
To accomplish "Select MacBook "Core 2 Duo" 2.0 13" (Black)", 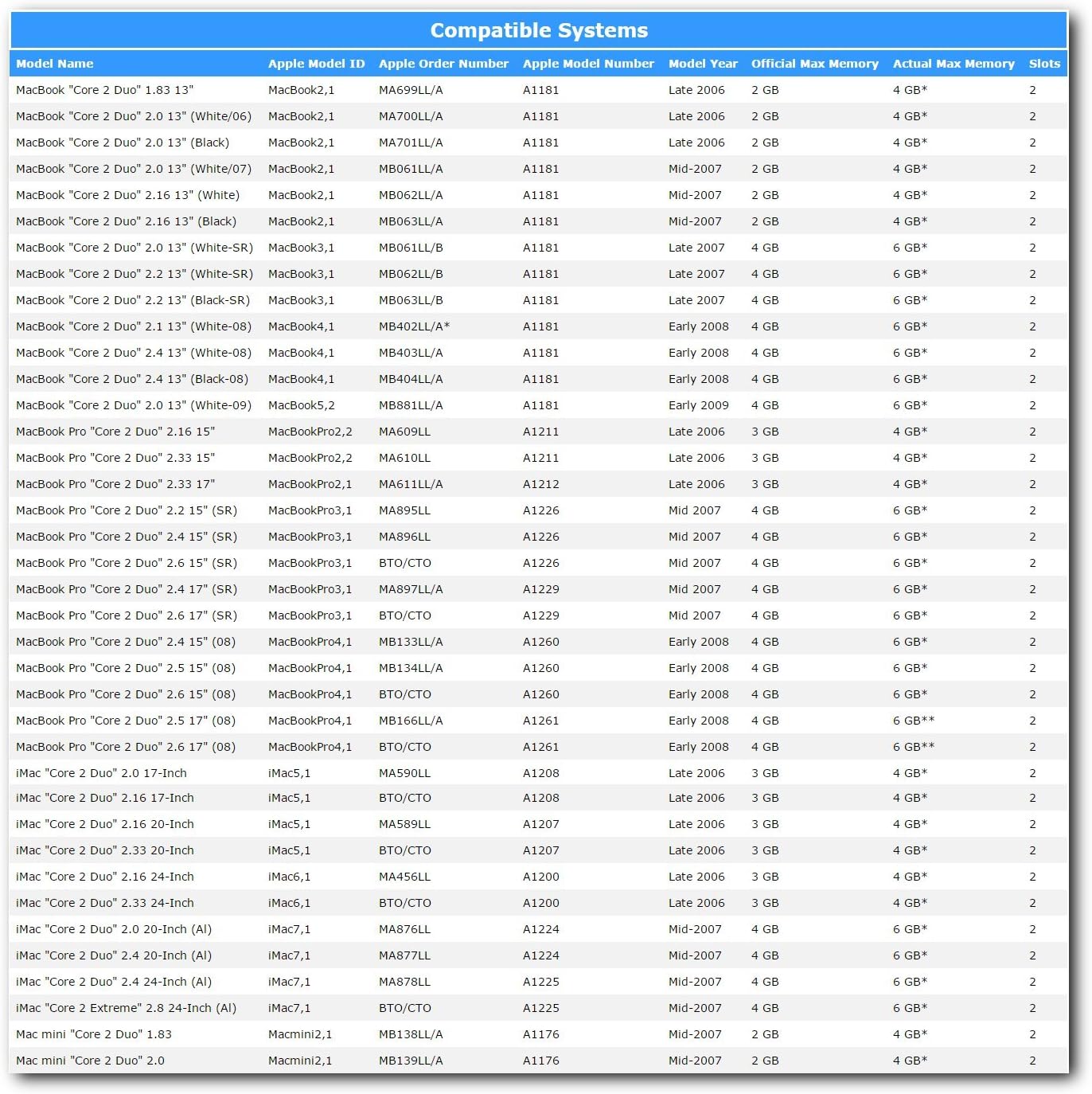I will [123, 143].
